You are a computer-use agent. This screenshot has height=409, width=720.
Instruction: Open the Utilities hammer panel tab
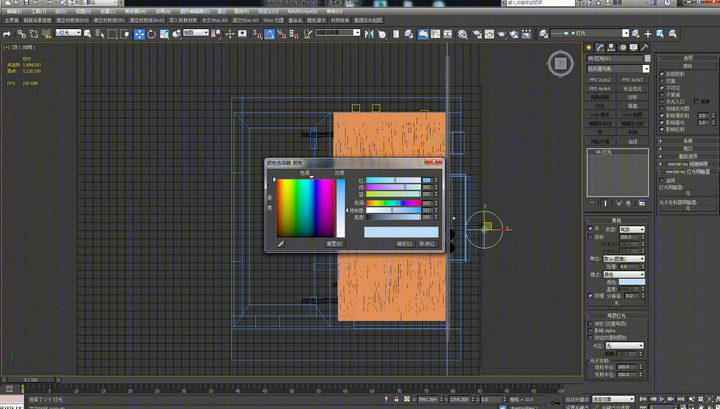644,48
